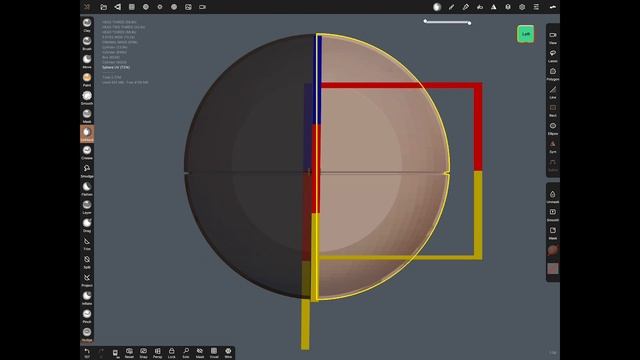Choose the Rect selection shape
The width and height of the screenshot is (640, 360).
pyautogui.click(x=553, y=110)
